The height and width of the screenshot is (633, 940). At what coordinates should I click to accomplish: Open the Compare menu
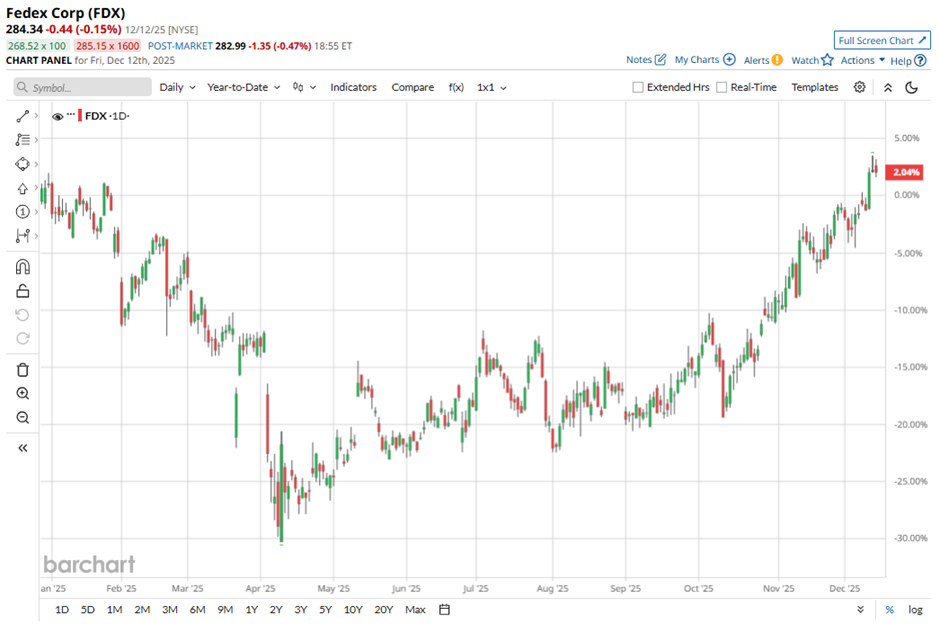point(412,88)
